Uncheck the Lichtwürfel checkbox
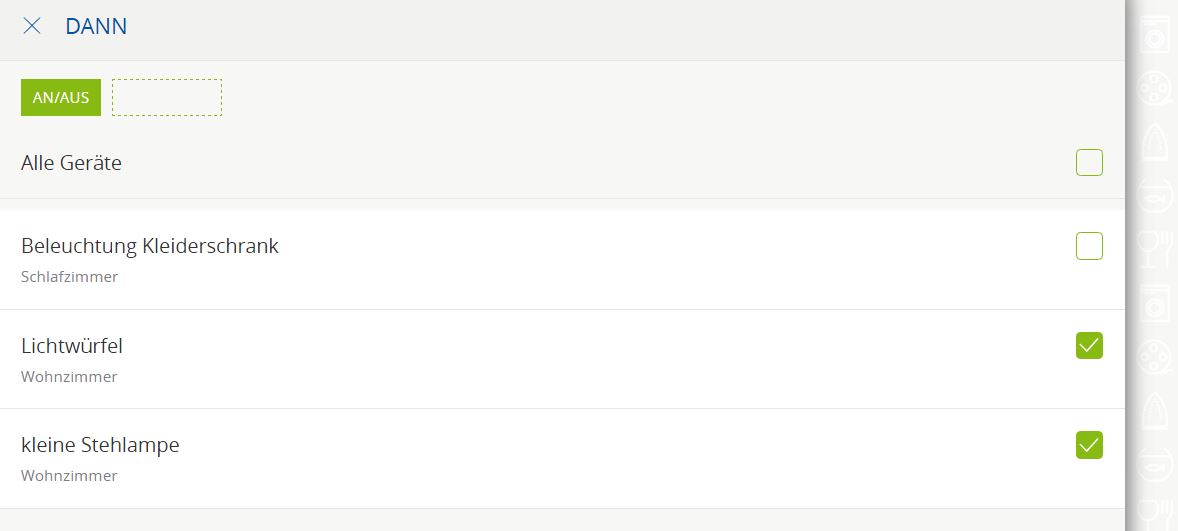Screen dimensions: 1178x531 pos(1089,346)
